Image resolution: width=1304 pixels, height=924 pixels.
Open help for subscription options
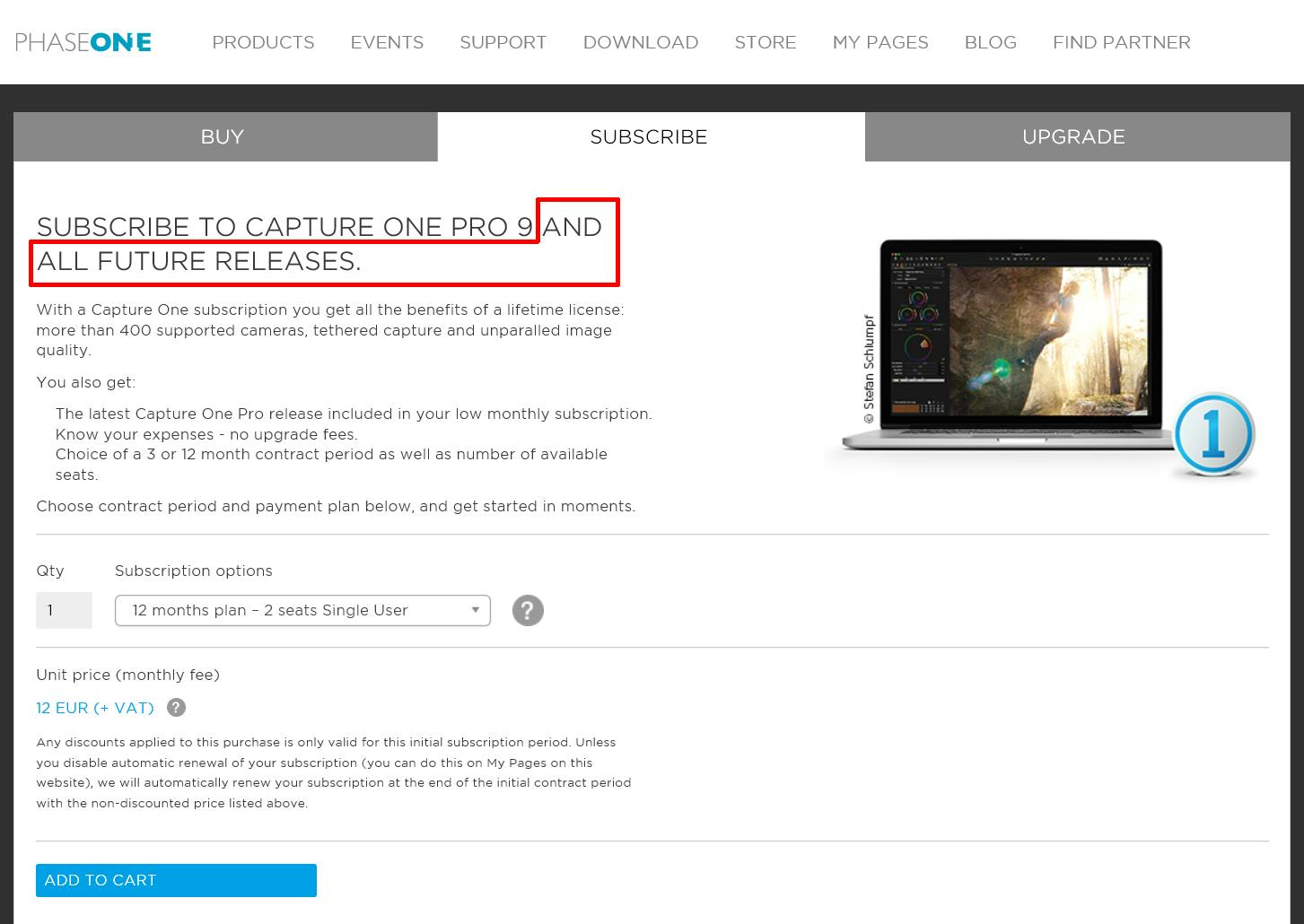tap(528, 611)
